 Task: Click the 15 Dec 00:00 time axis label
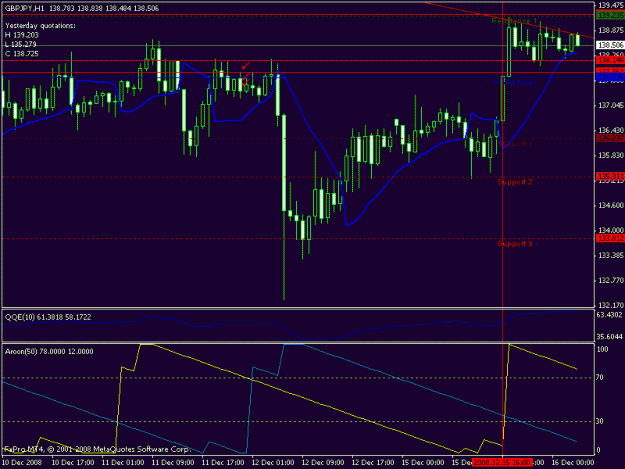(423, 463)
